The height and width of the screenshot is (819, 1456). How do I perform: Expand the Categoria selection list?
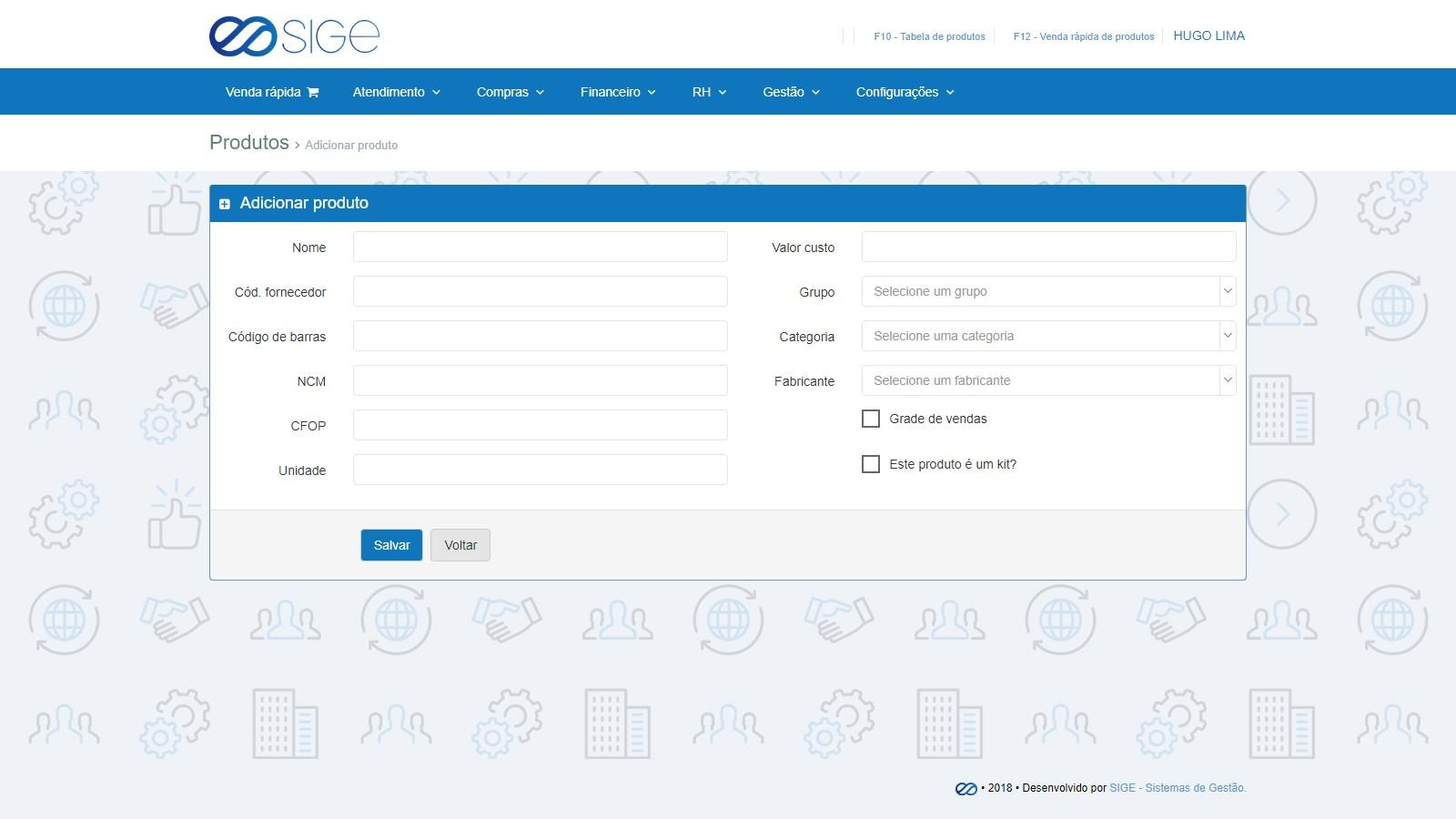1048,336
